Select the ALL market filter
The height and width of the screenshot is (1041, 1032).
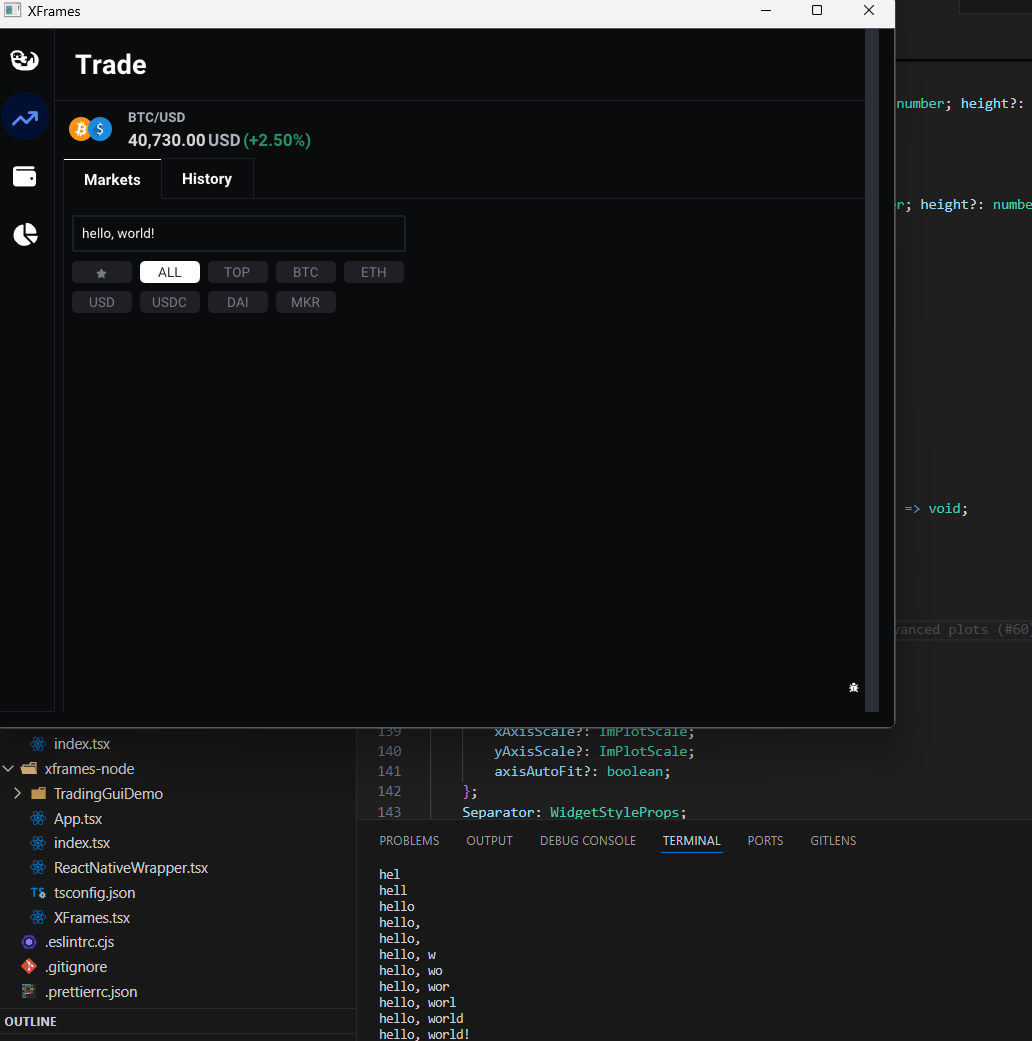(x=169, y=272)
